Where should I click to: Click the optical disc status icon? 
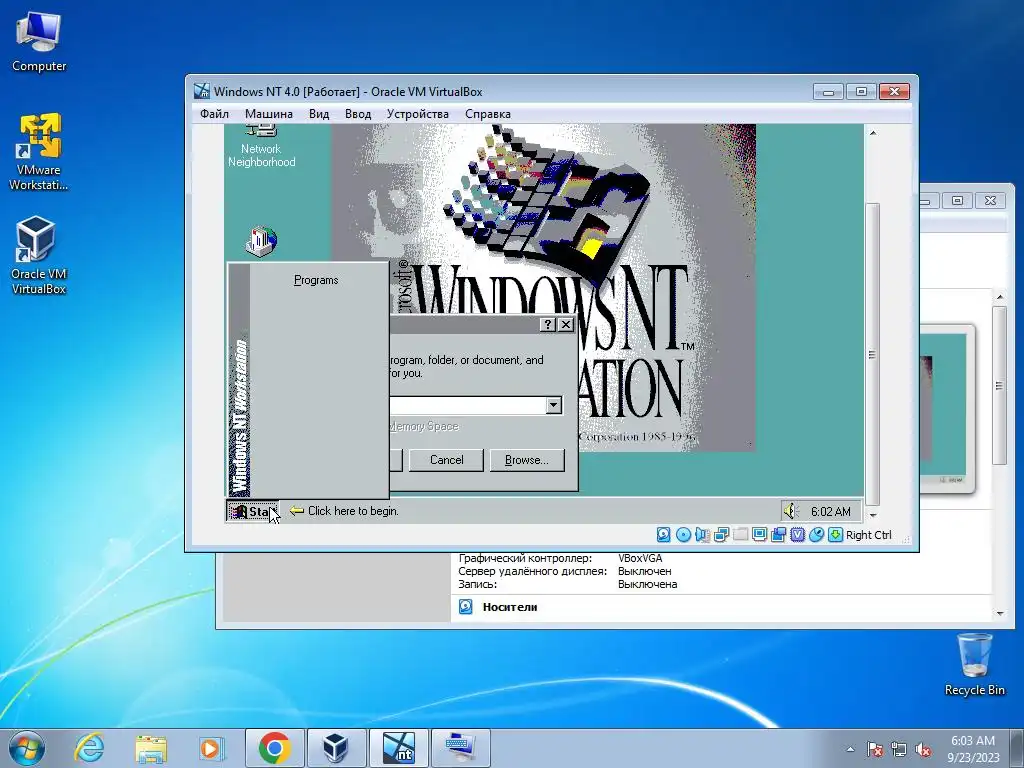click(683, 535)
